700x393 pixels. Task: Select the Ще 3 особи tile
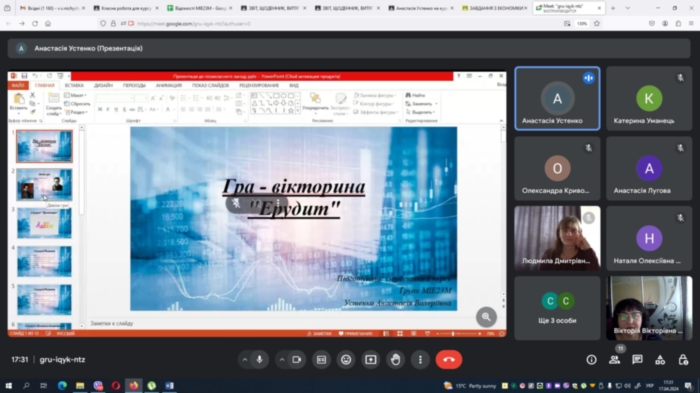[557, 308]
